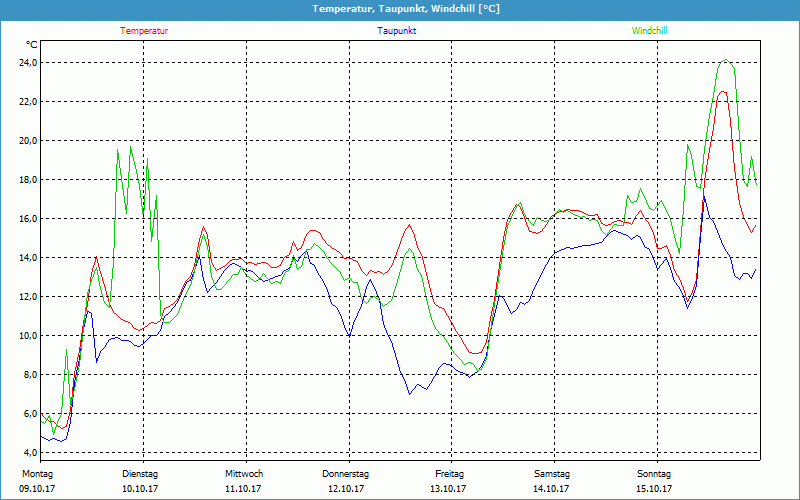This screenshot has width=800, height=500.
Task: Select the 4,0 y-axis value
Action: (30, 453)
